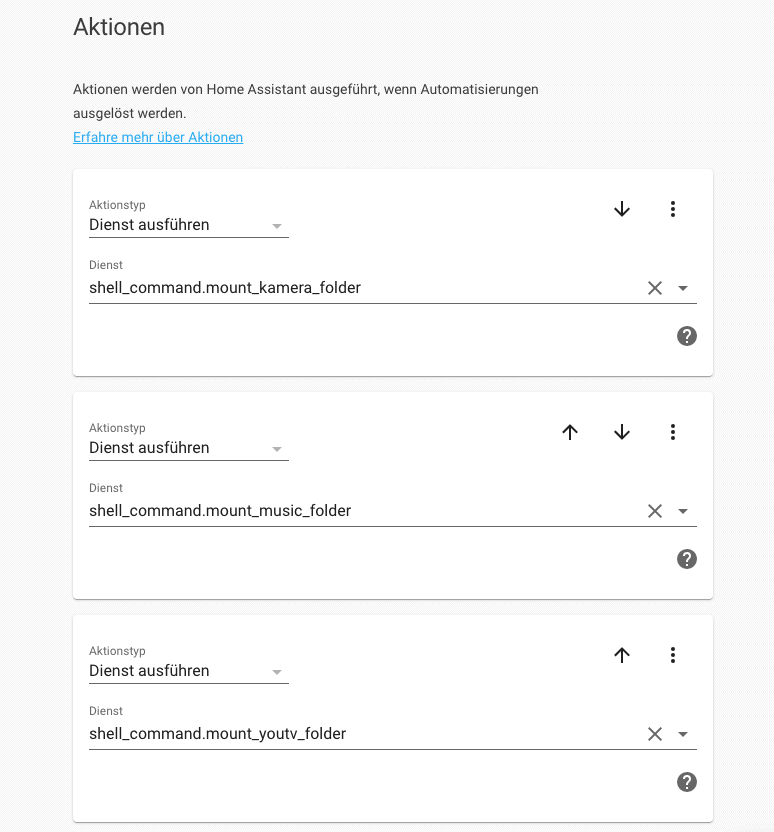Clear the mount_music_folder service entry
Screen dimensions: 774x832
(655, 510)
